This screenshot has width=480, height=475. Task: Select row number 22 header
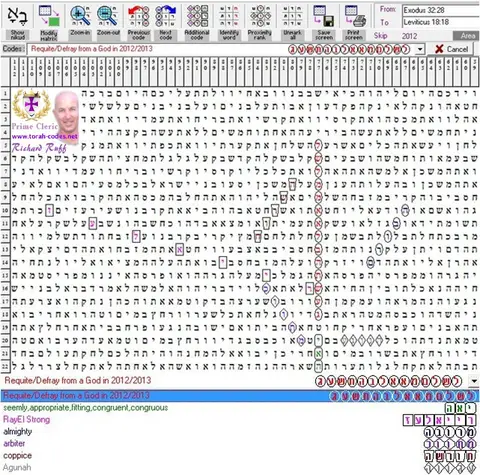pos(5,366)
